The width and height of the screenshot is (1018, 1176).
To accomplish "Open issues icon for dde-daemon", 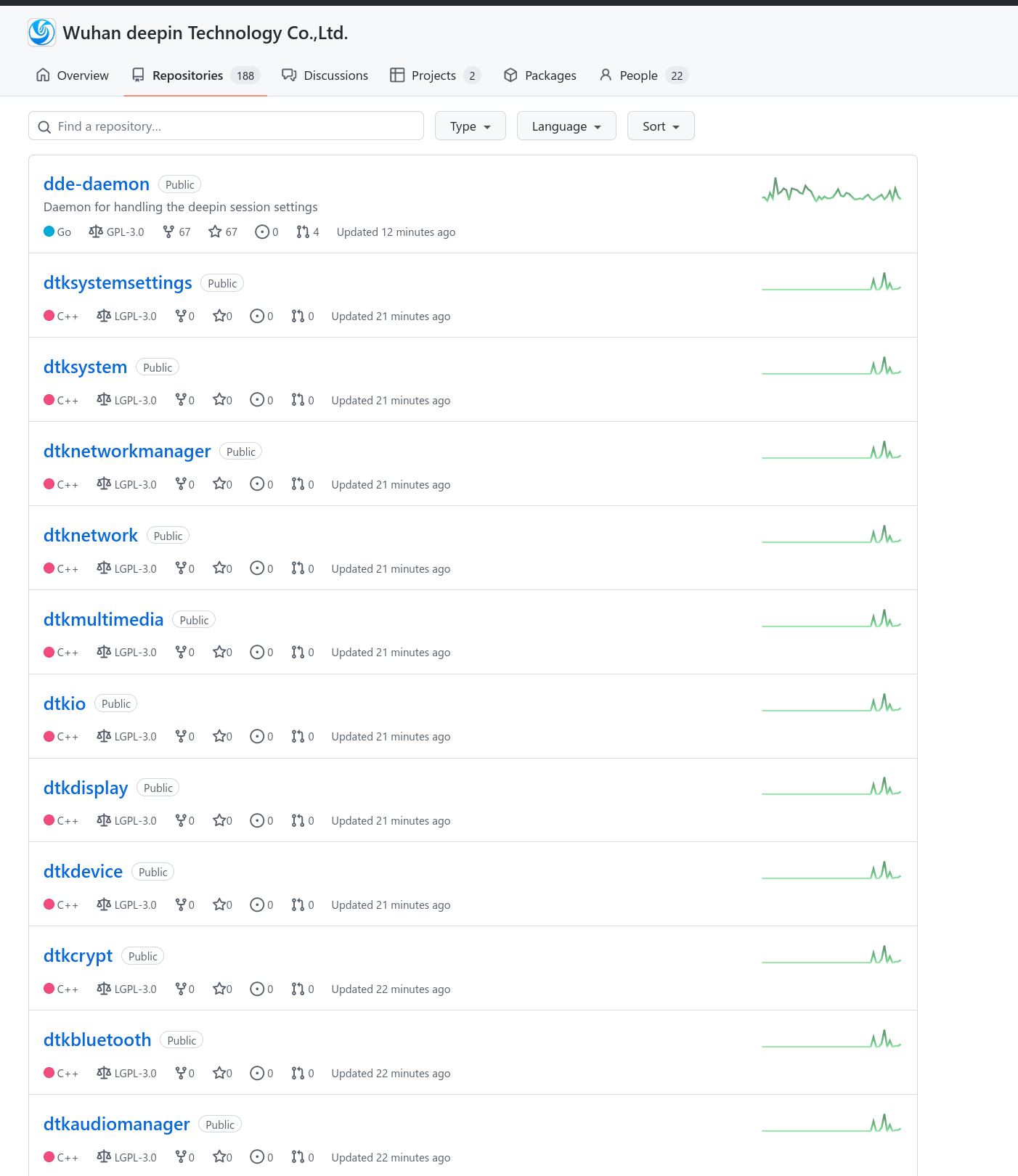I will pos(262,232).
